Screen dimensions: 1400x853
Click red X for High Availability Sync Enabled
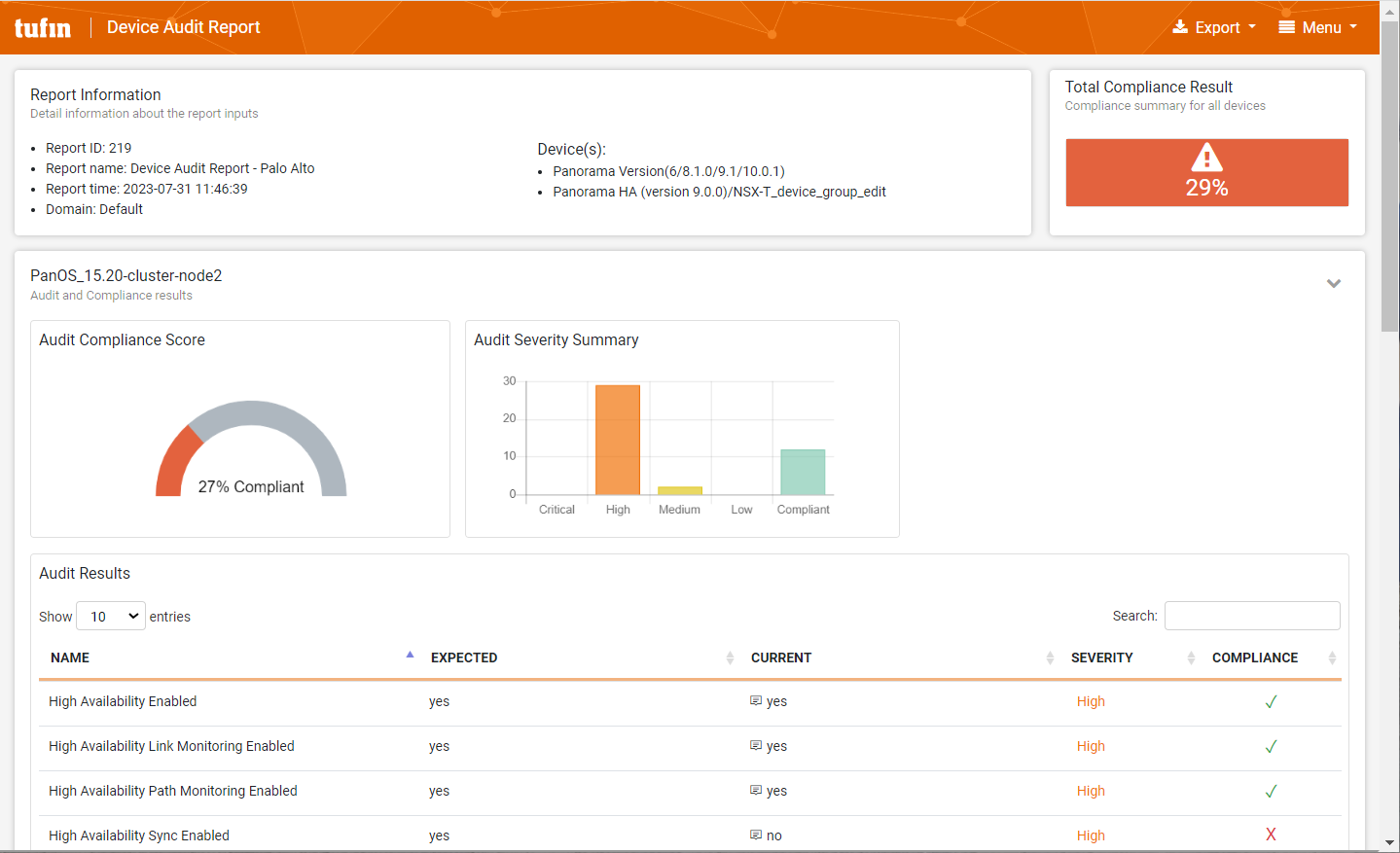(1271, 835)
